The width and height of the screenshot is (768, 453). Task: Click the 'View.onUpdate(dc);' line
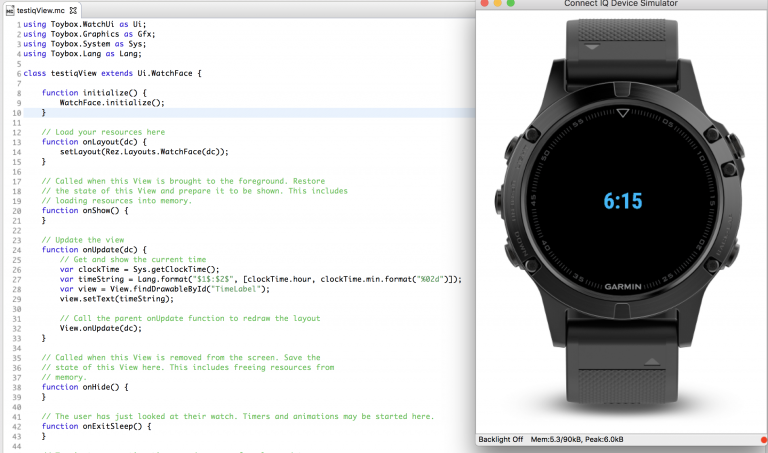[101, 328]
